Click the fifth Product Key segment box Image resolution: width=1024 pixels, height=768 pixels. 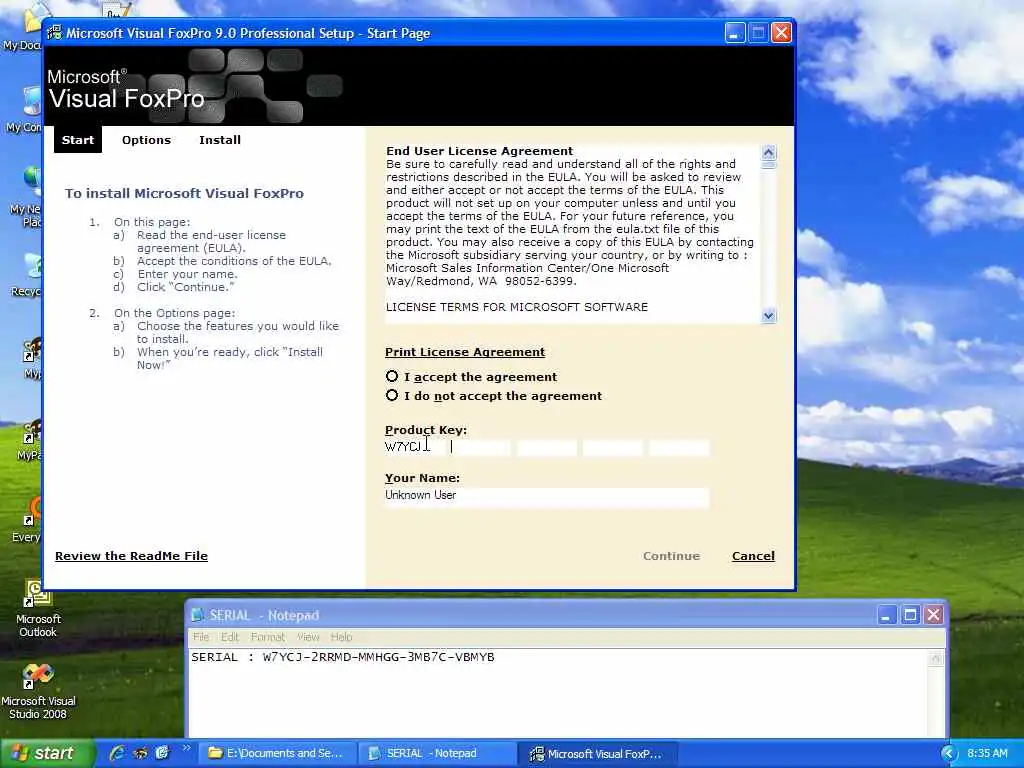[679, 447]
